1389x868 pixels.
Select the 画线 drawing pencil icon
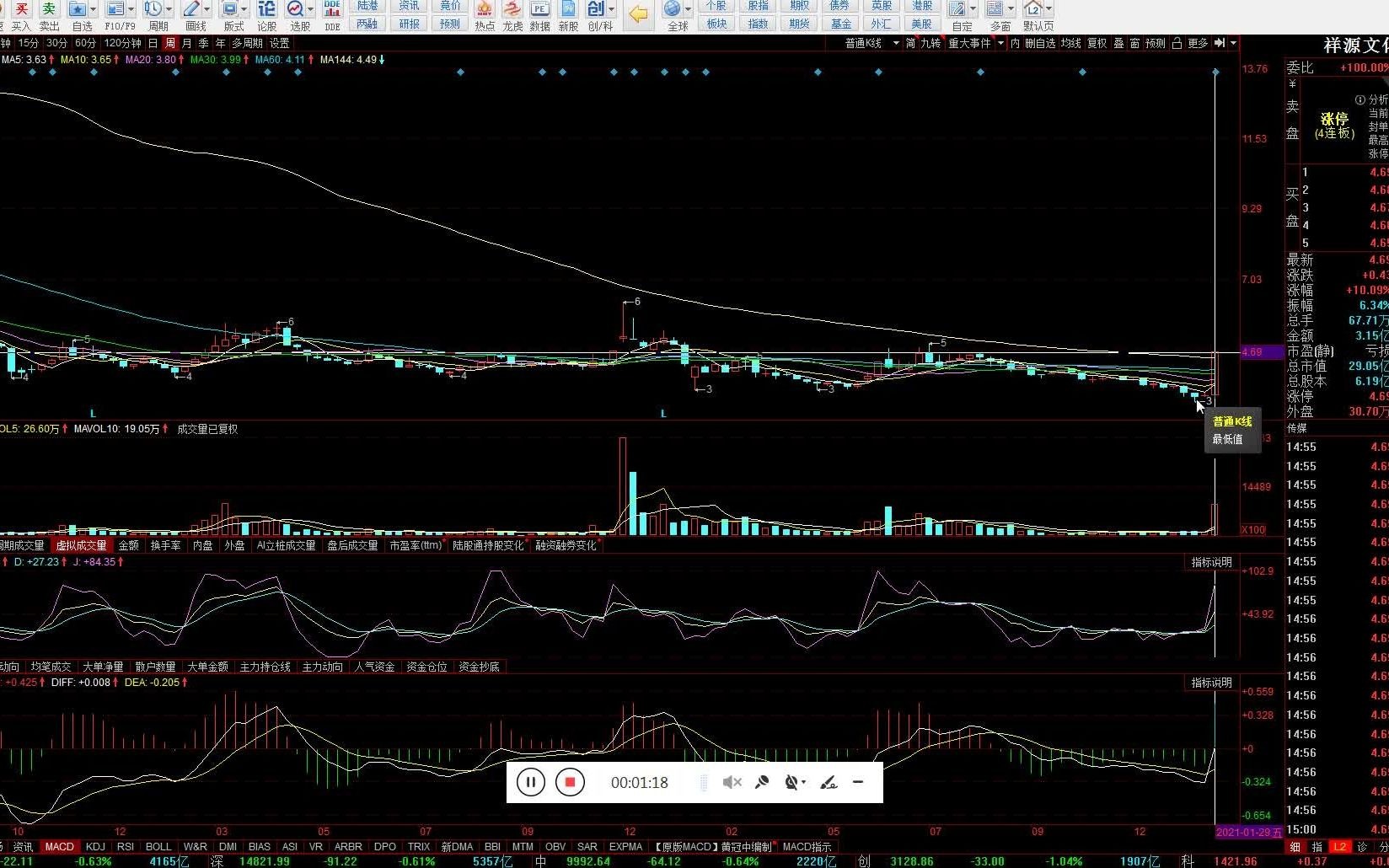192,9
